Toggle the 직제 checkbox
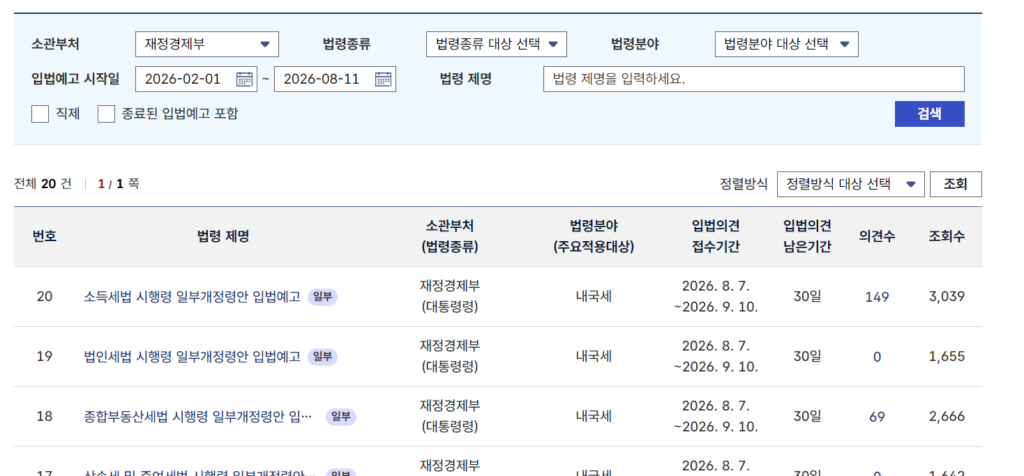 coord(40,114)
